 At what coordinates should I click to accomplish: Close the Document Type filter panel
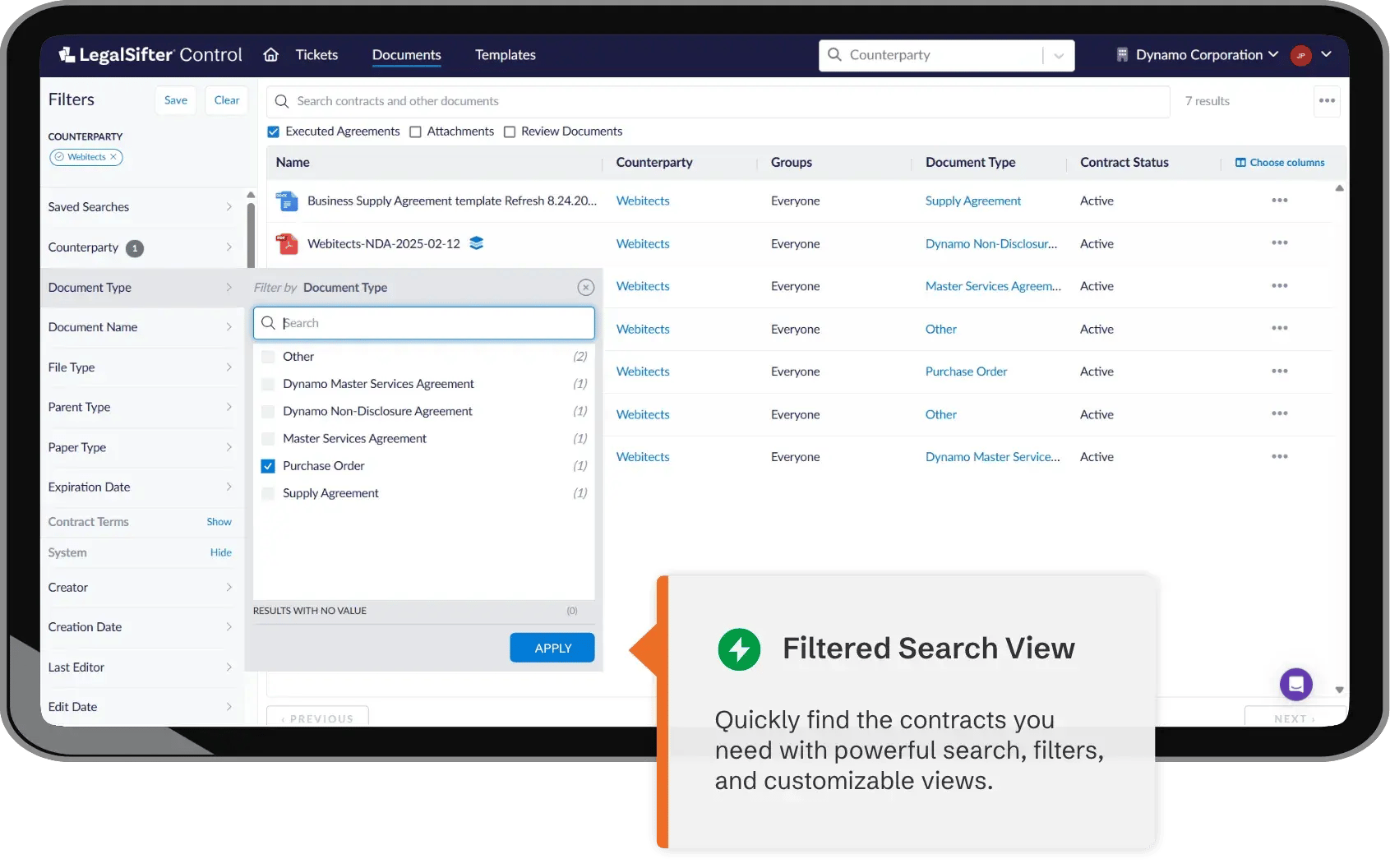coord(585,288)
